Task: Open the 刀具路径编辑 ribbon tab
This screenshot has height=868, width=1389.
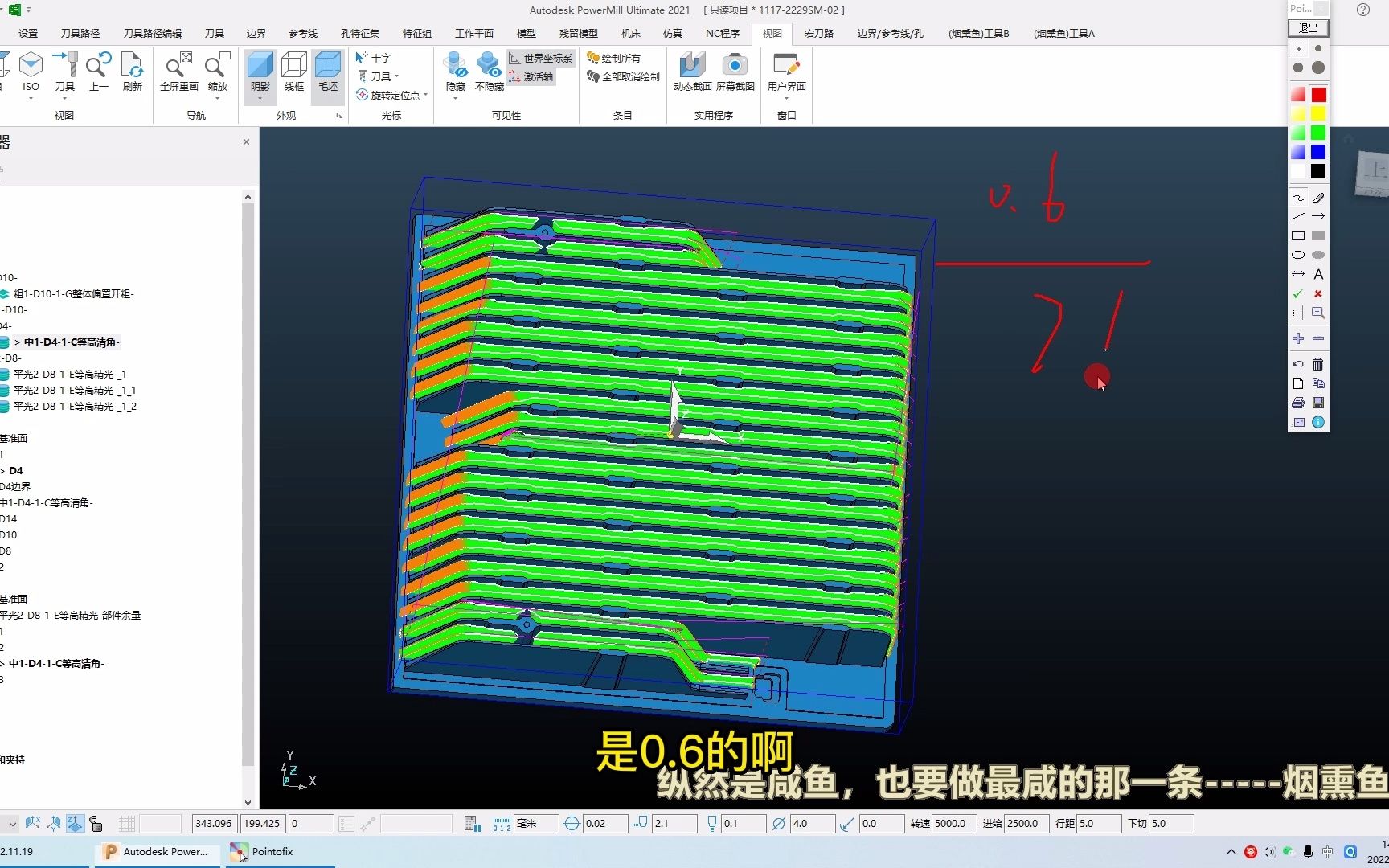Action: [x=153, y=33]
